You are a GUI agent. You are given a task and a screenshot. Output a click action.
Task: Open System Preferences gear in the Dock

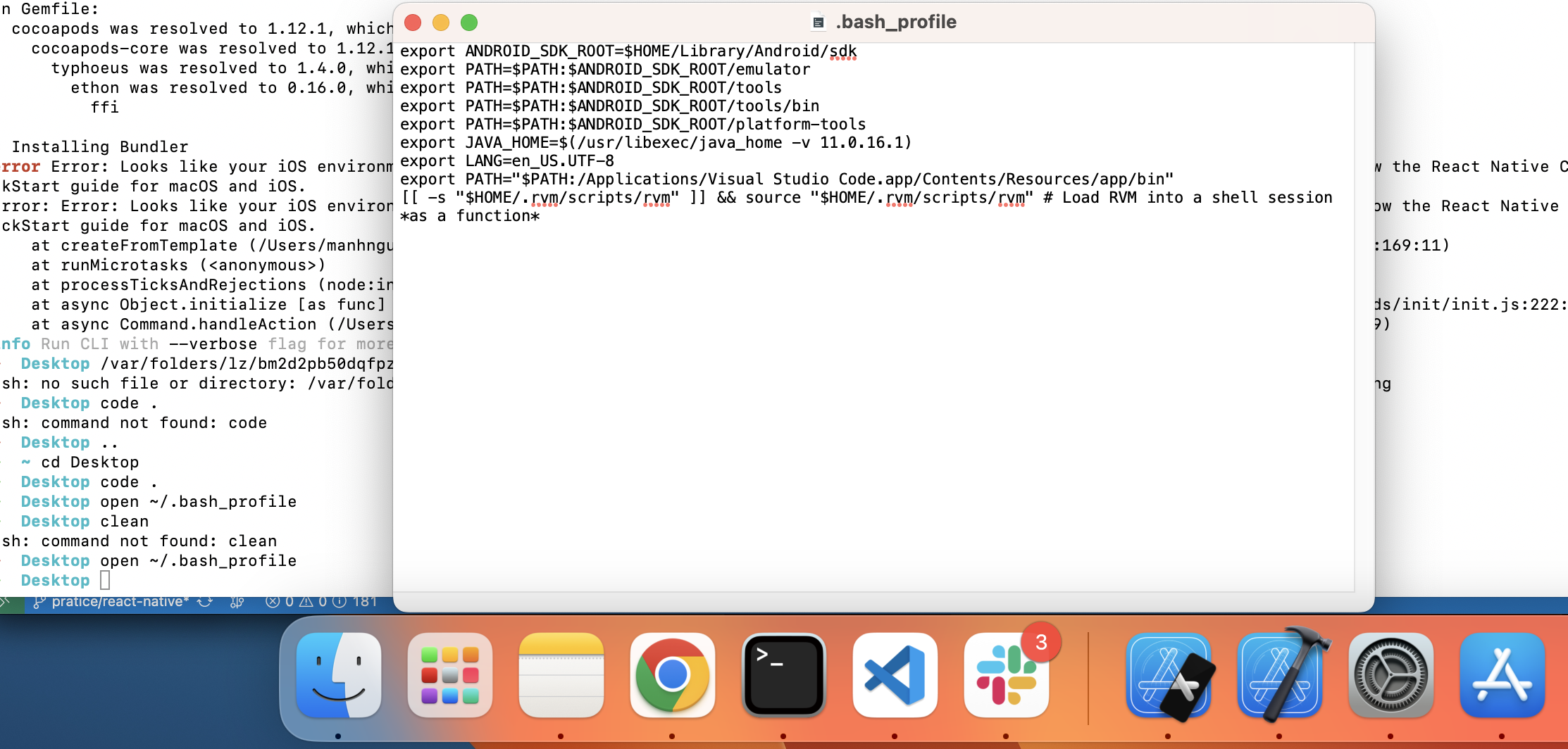[x=1391, y=675]
